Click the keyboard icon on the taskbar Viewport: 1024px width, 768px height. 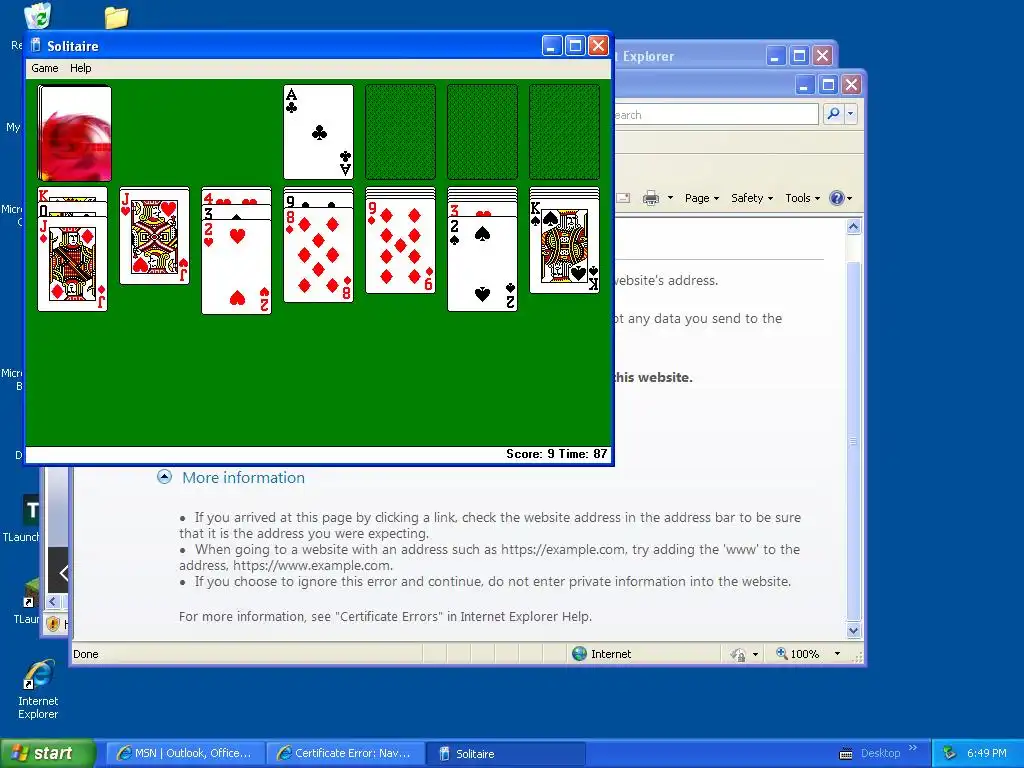pyautogui.click(x=846, y=754)
